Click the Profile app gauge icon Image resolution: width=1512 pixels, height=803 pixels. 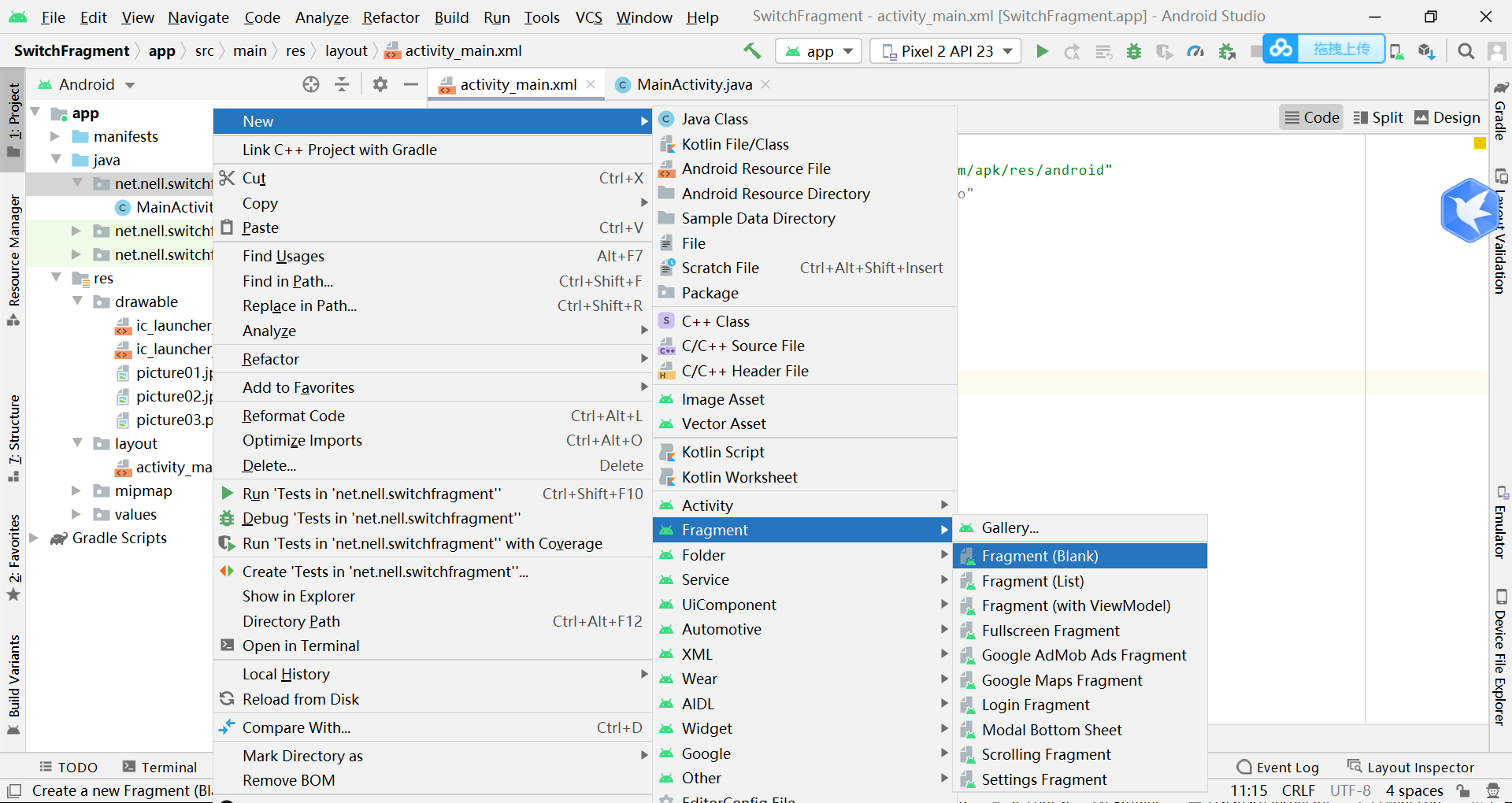(x=1195, y=51)
